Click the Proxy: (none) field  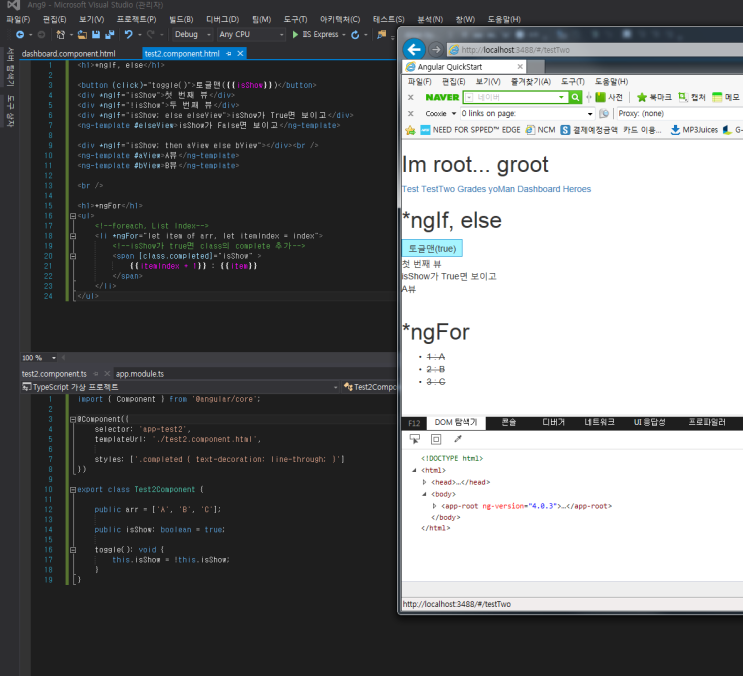point(679,114)
